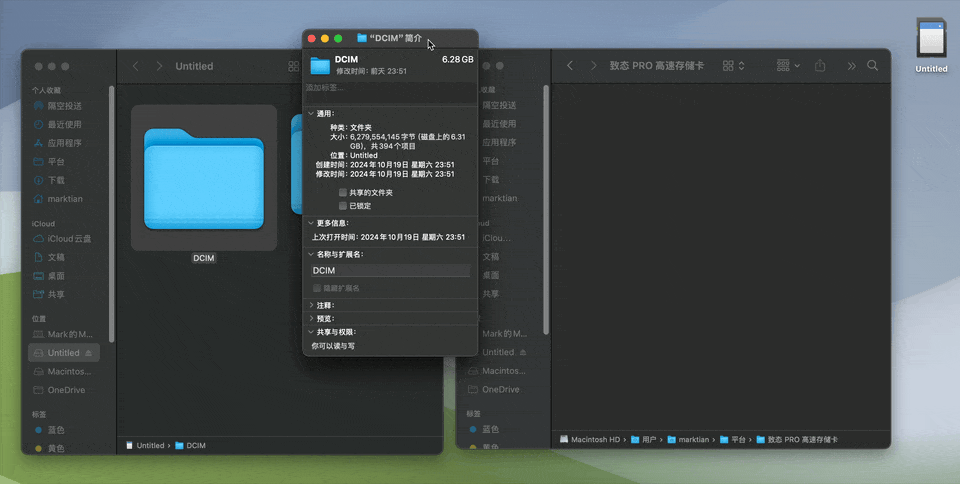
Task: Click Users (用户) in right path bar
Action: pyautogui.click(x=643, y=439)
